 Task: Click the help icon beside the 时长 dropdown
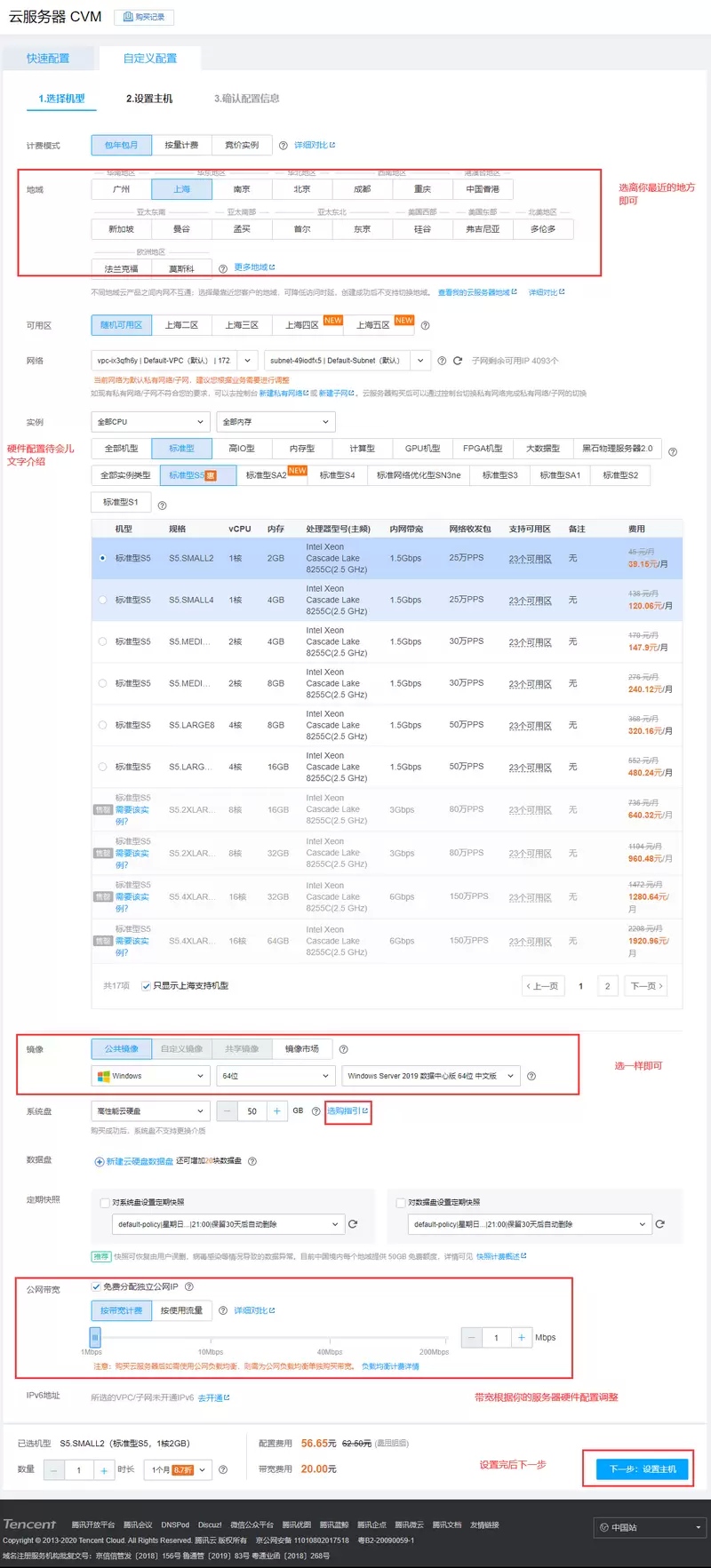coord(223,1469)
